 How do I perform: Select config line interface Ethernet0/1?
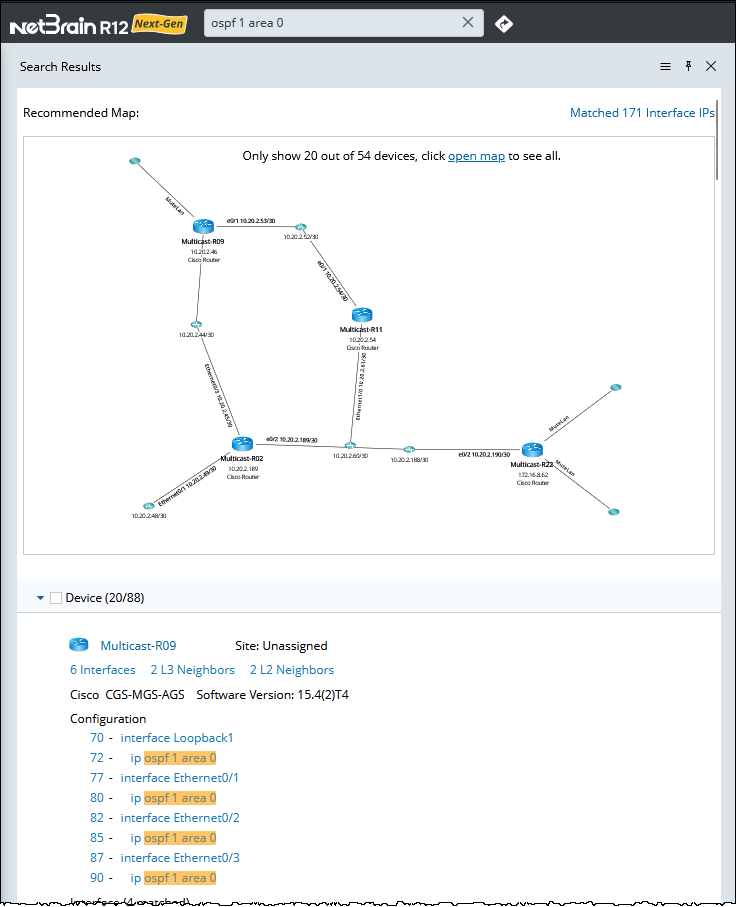(180, 778)
